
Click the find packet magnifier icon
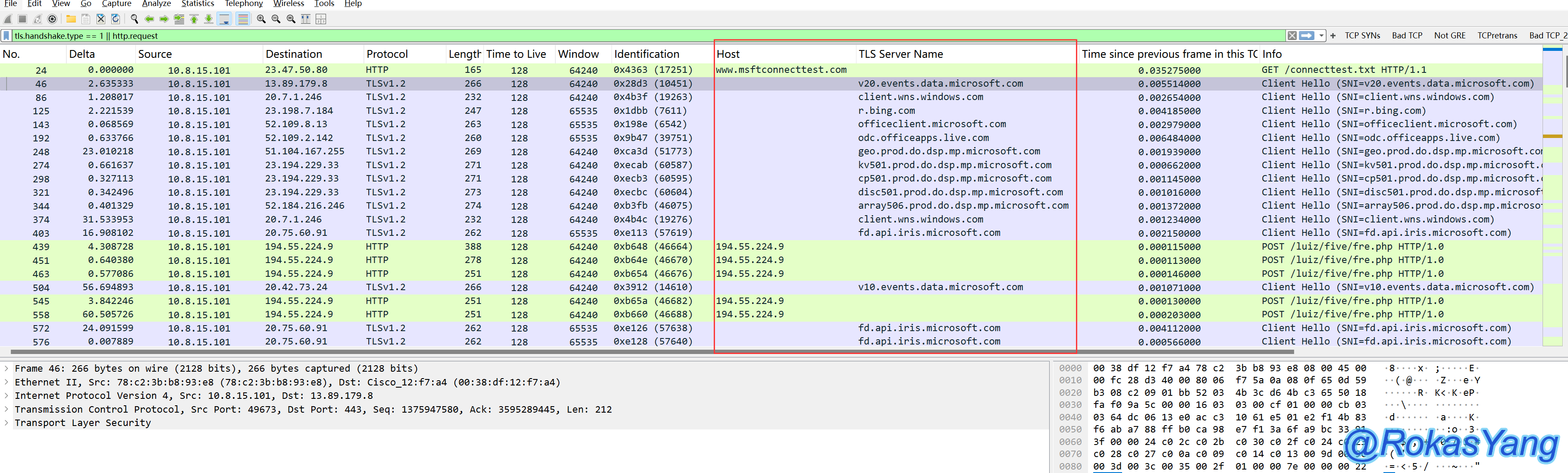tap(135, 19)
